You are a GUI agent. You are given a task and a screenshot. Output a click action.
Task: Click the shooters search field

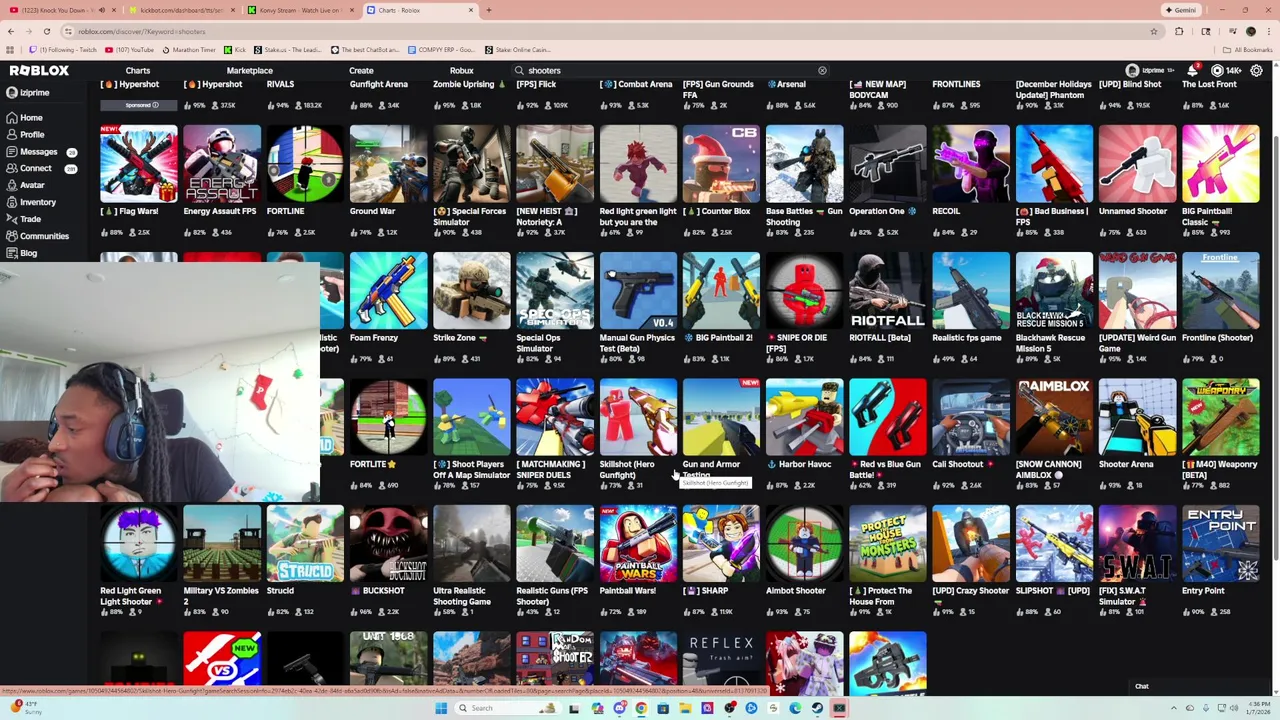click(670, 71)
